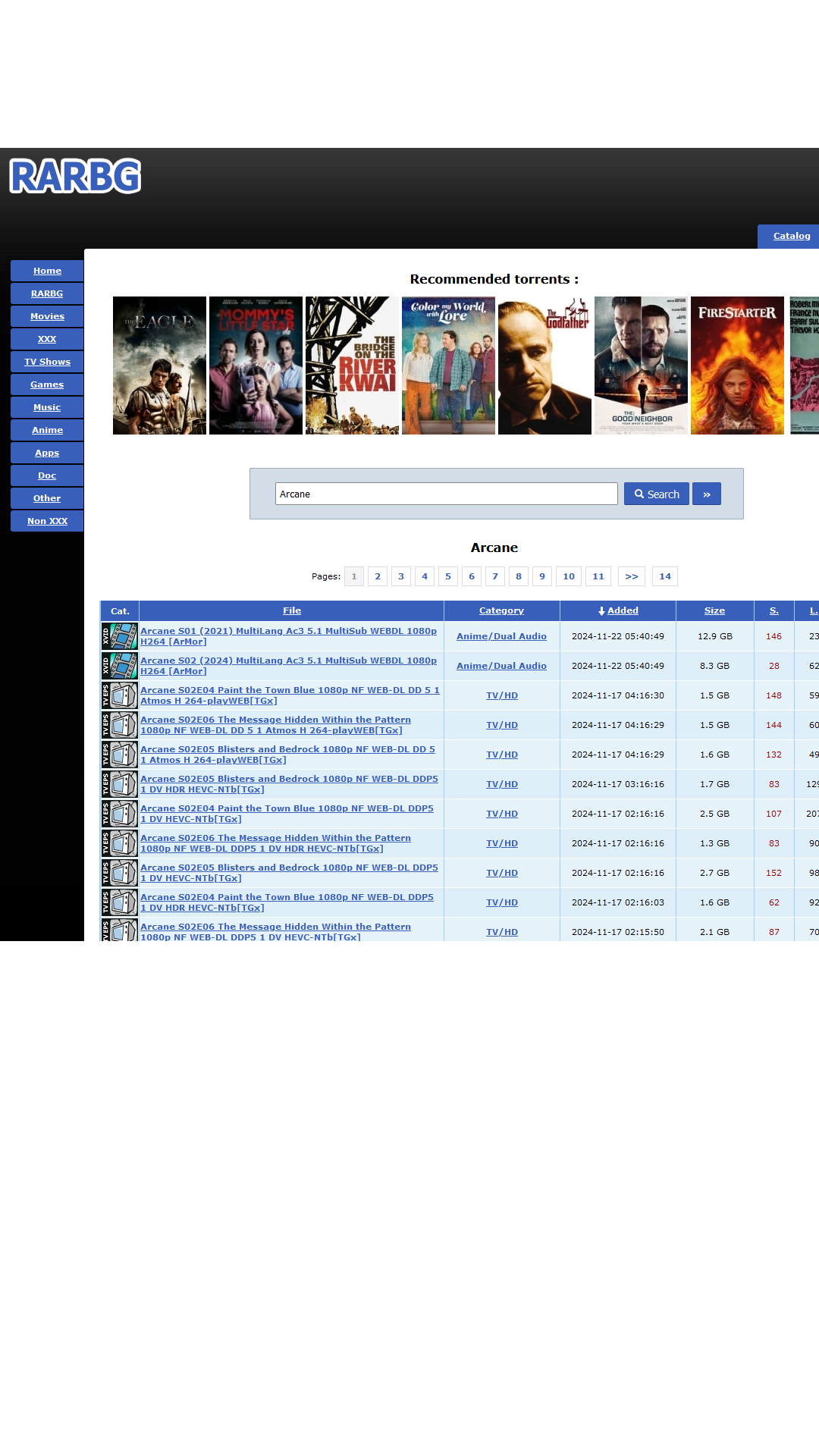Go to Movies in the sidebar
Screen dimensions: 819x1456
click(47, 316)
